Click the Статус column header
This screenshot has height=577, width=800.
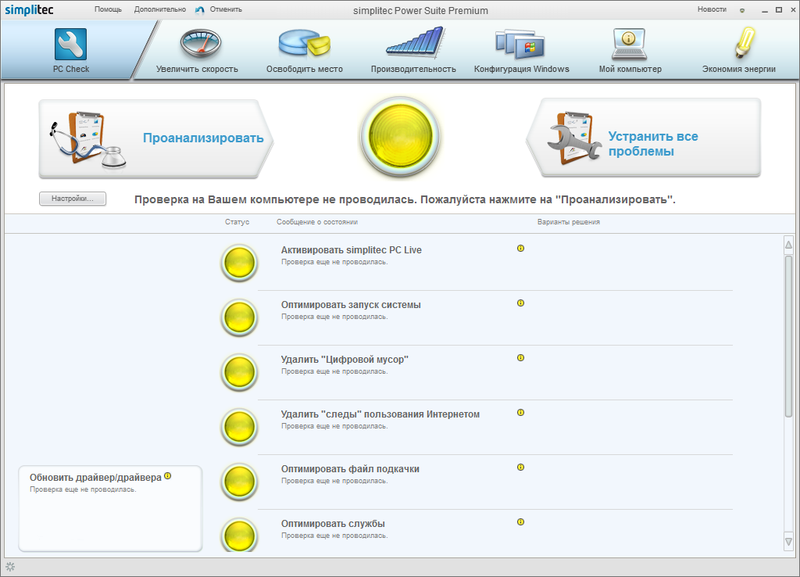click(x=237, y=222)
